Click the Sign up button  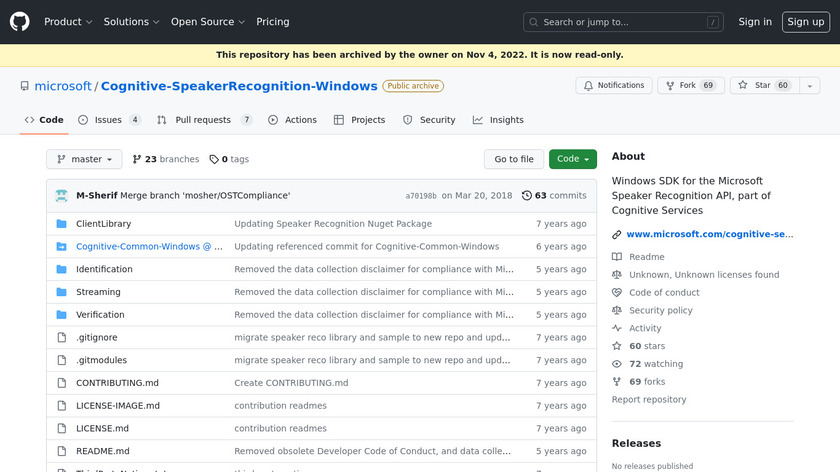(805, 22)
